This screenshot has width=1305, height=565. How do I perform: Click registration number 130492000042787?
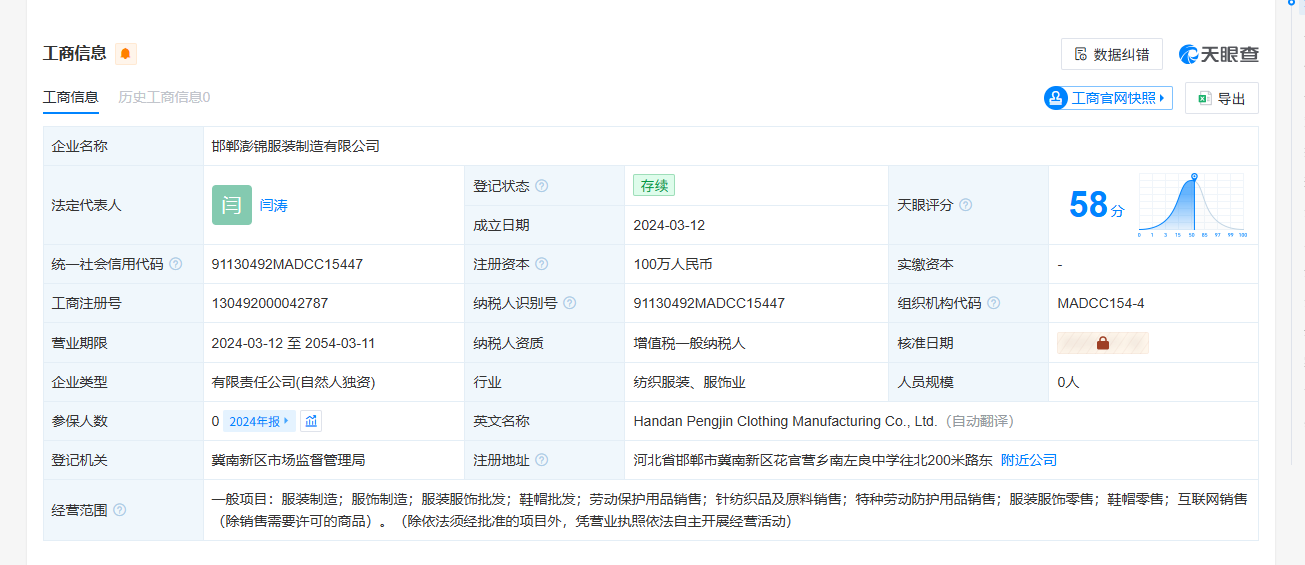(270, 303)
